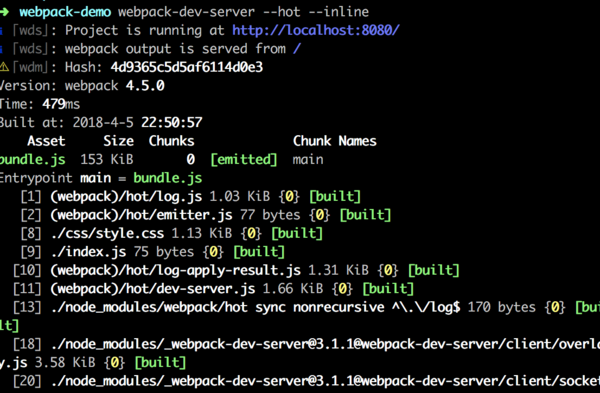600x393 pixels.
Task: Click the (webpack)/hot/dev-server.js module path
Action: click(152, 289)
